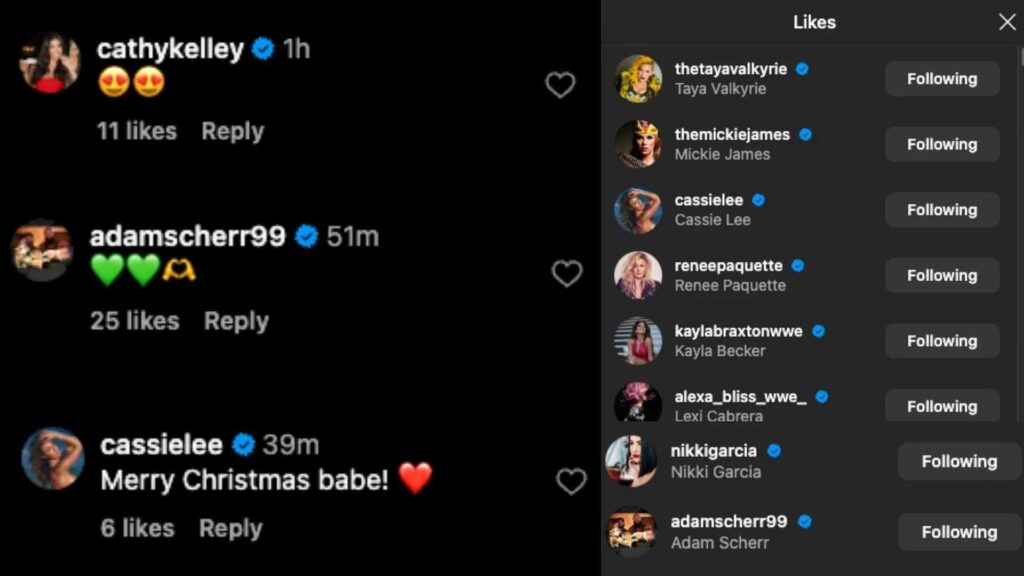This screenshot has width=1024, height=576.
Task: Open the cassielee username in the comments
Action: pyautogui.click(x=162, y=445)
